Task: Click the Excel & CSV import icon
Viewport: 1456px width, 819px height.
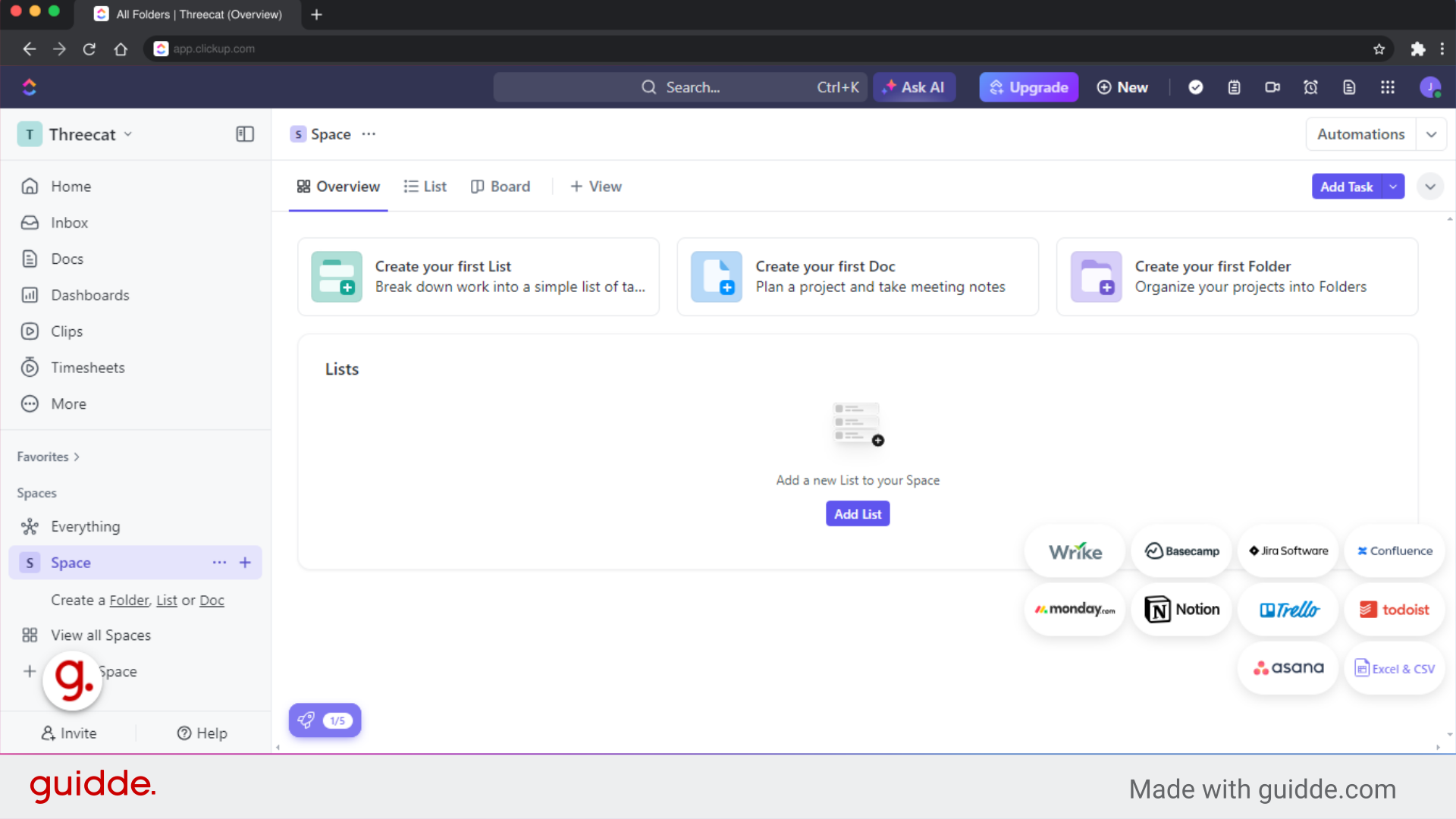Action: (1394, 668)
